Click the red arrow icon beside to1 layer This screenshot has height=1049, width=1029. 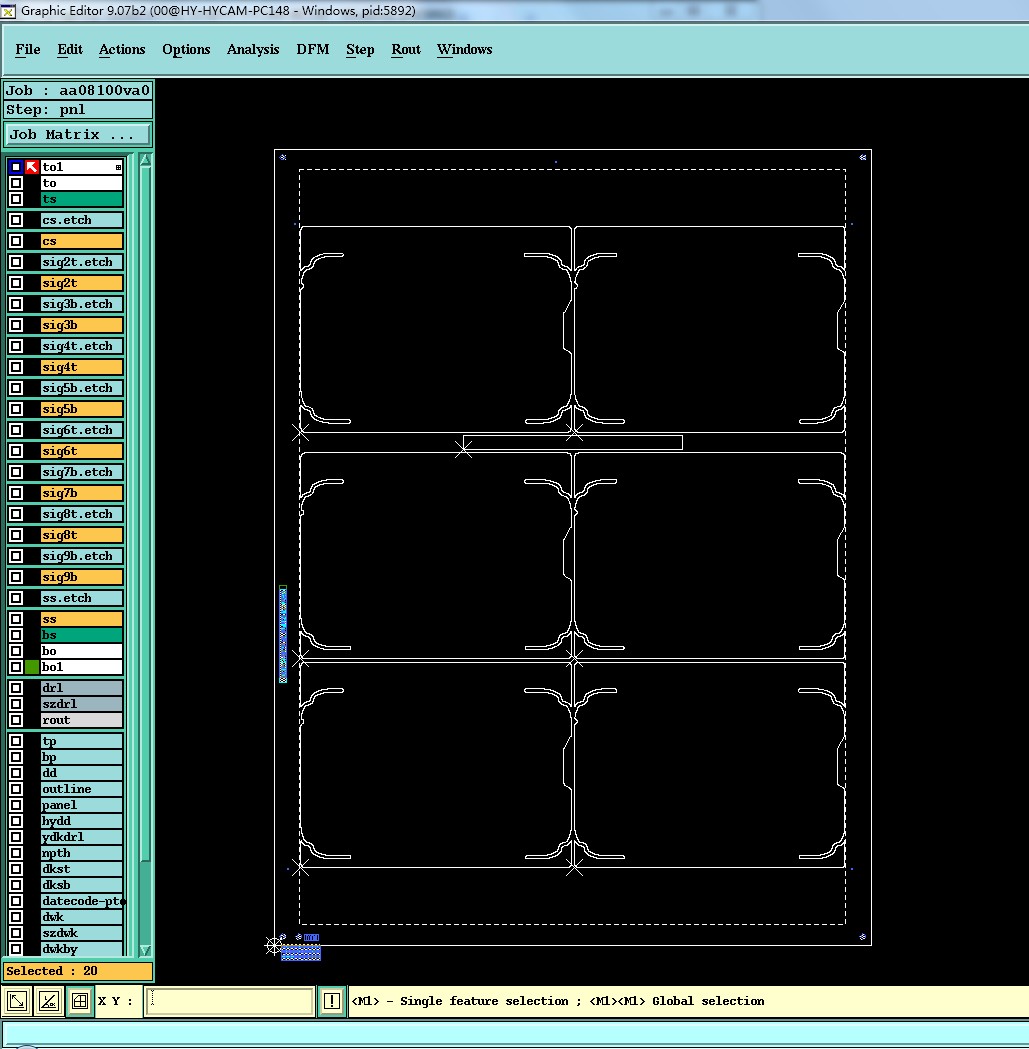[x=31, y=167]
